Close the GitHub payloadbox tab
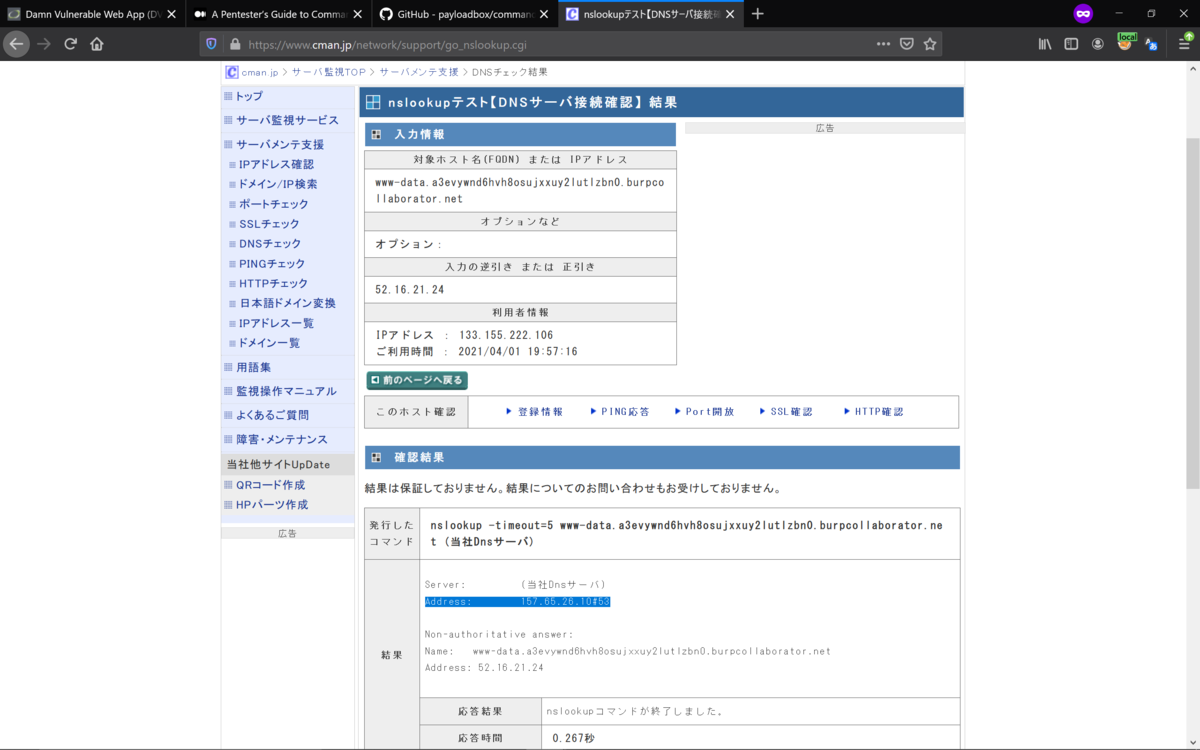 (543, 14)
